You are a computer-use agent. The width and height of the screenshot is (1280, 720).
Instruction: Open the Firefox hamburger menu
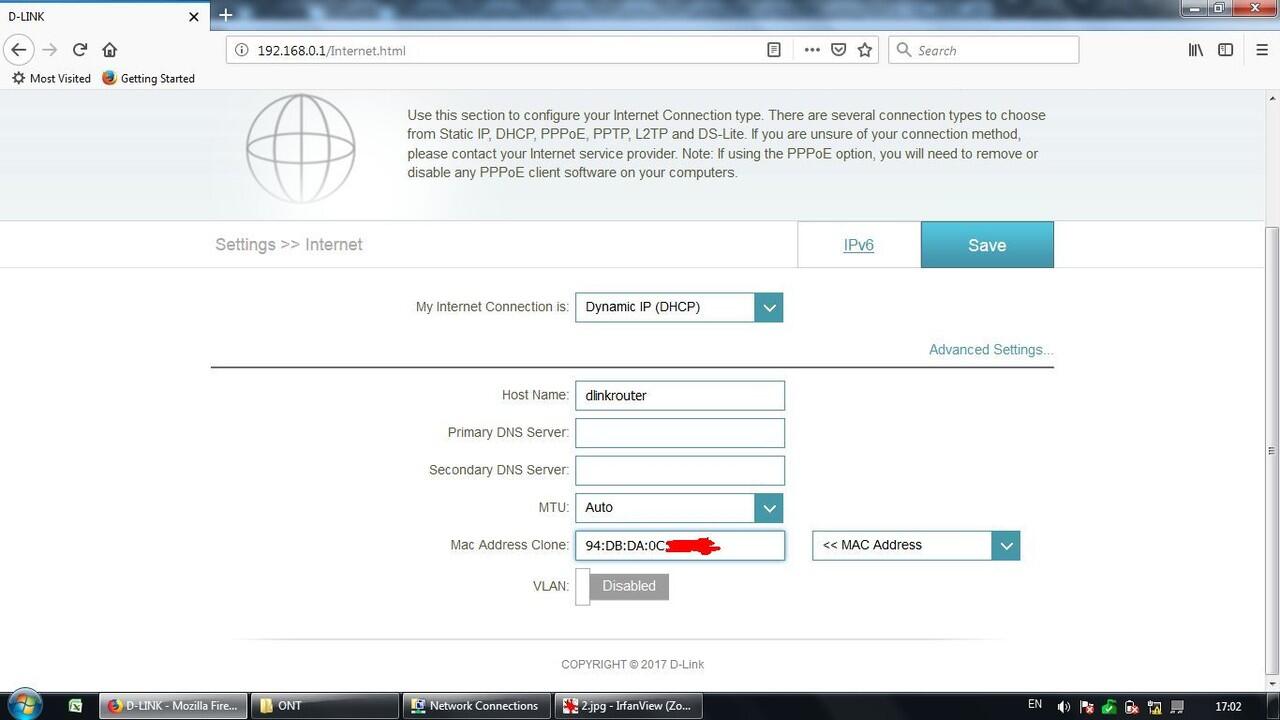click(1262, 49)
